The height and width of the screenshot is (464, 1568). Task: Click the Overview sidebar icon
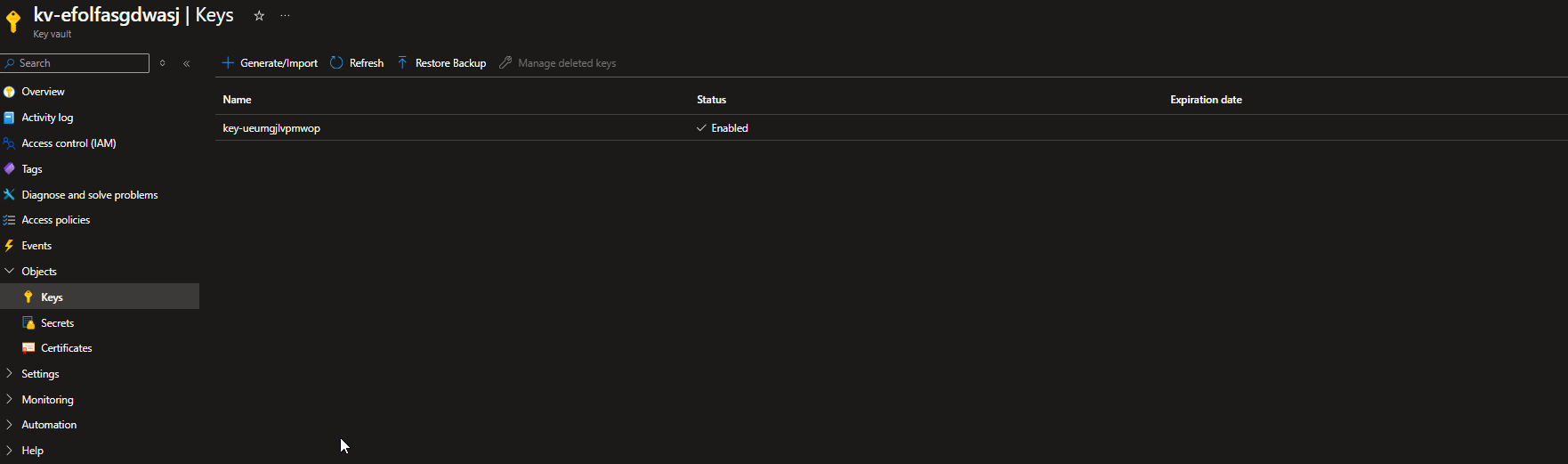[x=9, y=92]
